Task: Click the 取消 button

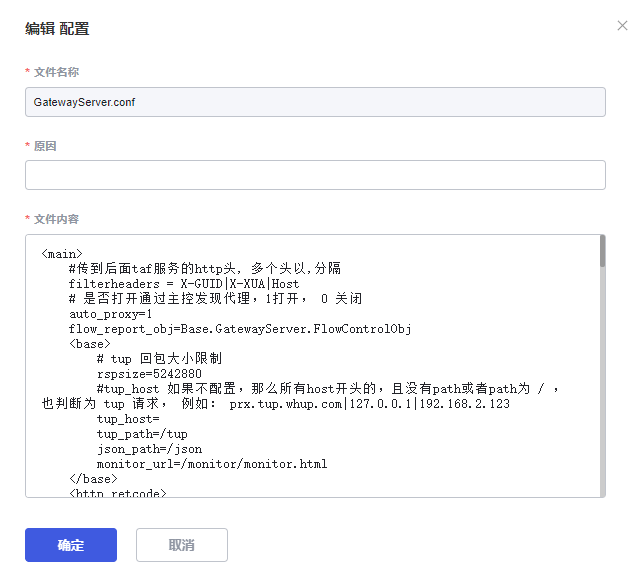Action: pyautogui.click(x=182, y=545)
